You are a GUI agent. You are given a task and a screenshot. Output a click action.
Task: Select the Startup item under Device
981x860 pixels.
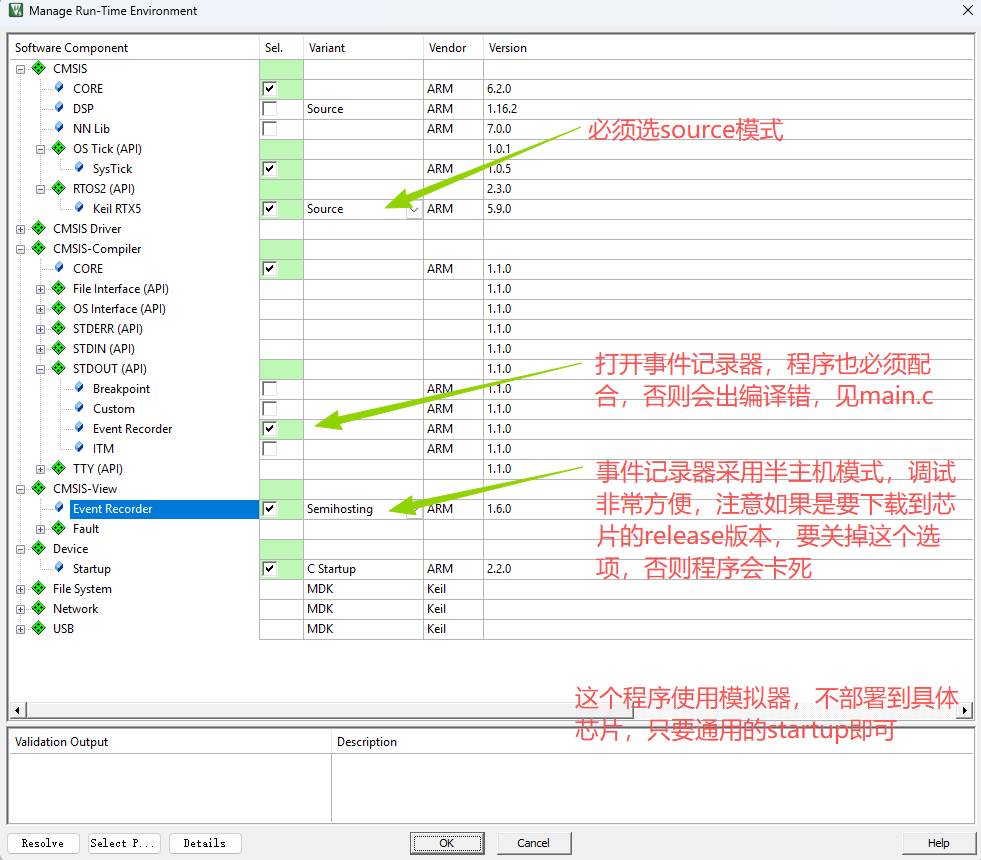[x=91, y=569]
